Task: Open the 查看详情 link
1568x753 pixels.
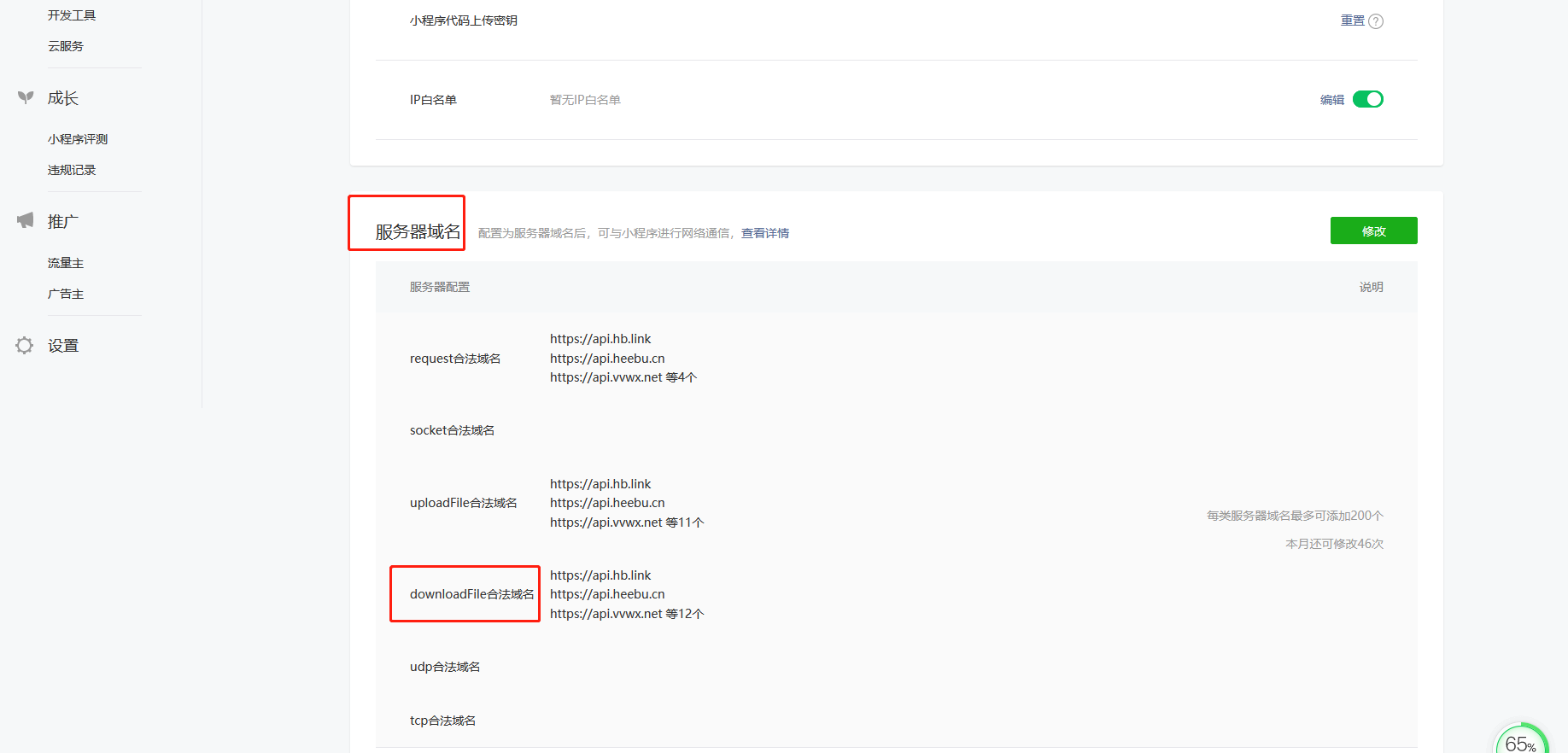Action: tap(765, 233)
